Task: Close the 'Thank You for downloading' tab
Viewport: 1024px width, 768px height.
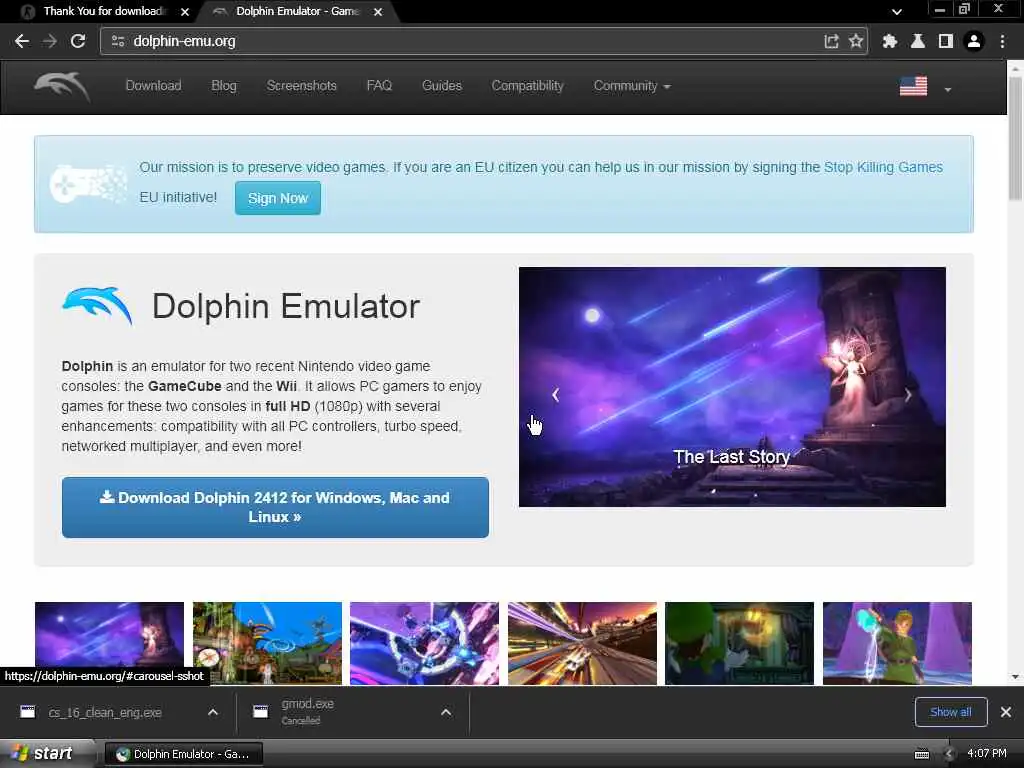Action: [x=185, y=12]
